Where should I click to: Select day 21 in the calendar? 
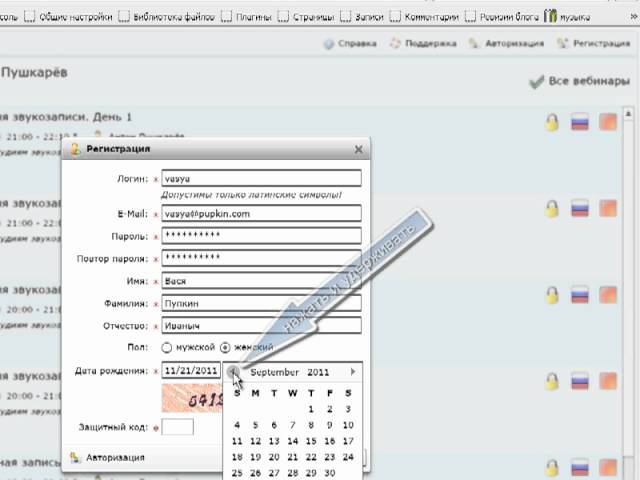(x=293, y=457)
